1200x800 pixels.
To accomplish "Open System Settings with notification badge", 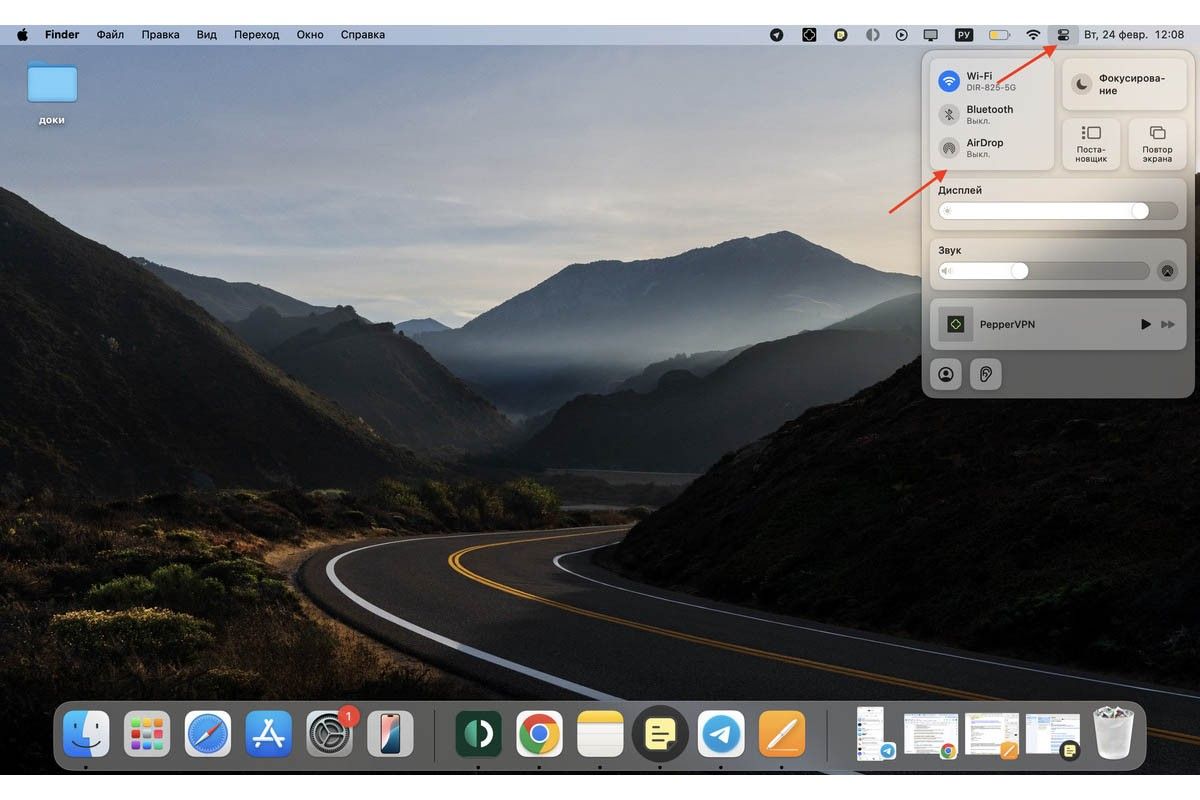I will [330, 736].
